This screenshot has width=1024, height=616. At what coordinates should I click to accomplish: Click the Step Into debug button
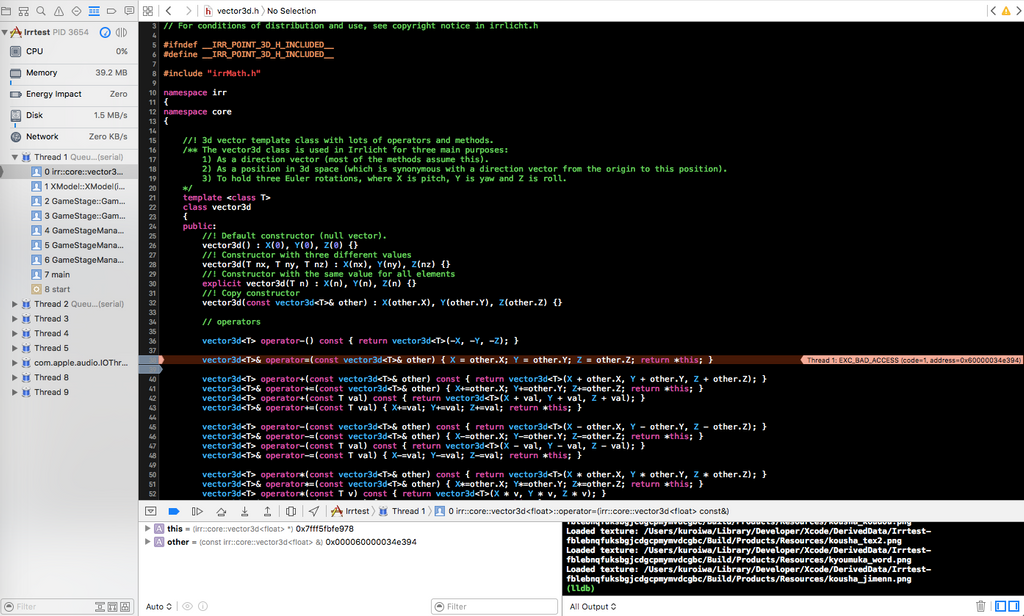point(243,511)
